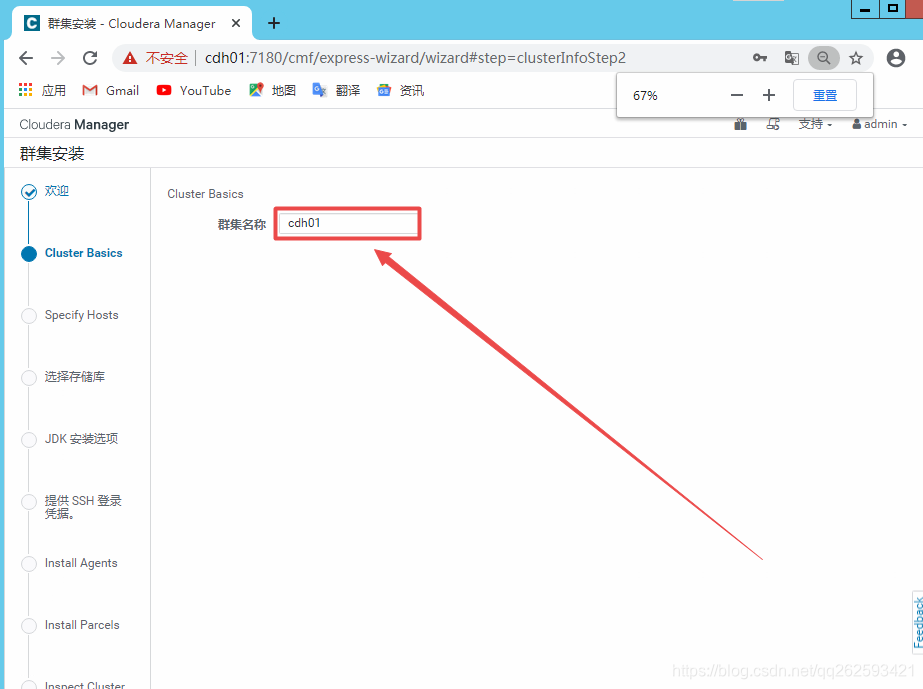Select the JDK 安装选项 wizard step
Image resolution: width=923 pixels, height=689 pixels.
tap(81, 439)
